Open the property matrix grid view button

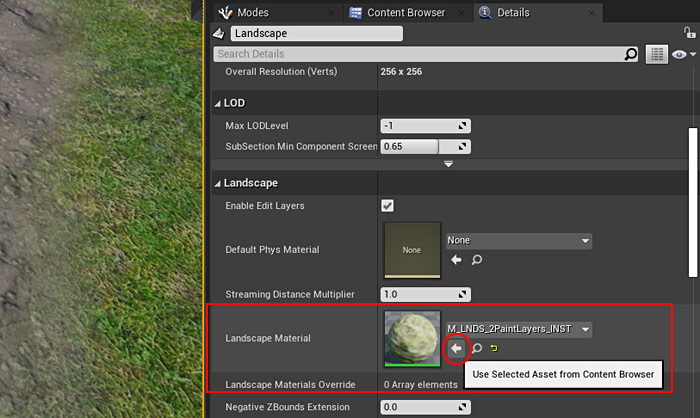tap(657, 54)
